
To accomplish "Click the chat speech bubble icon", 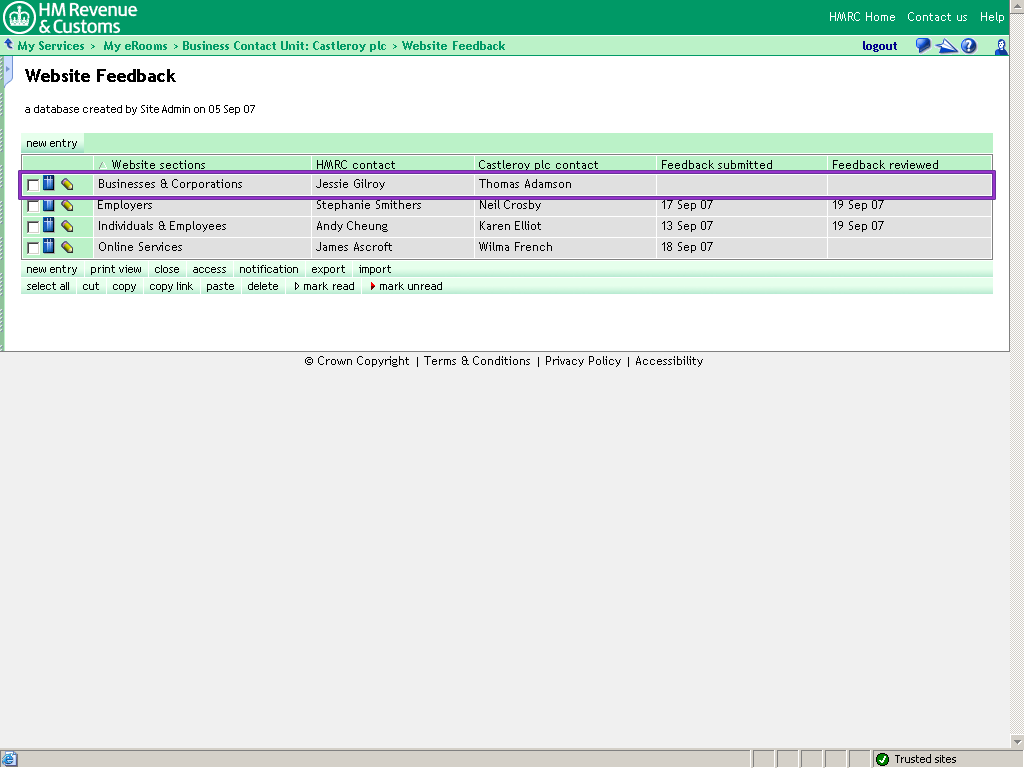I will tap(923, 46).
